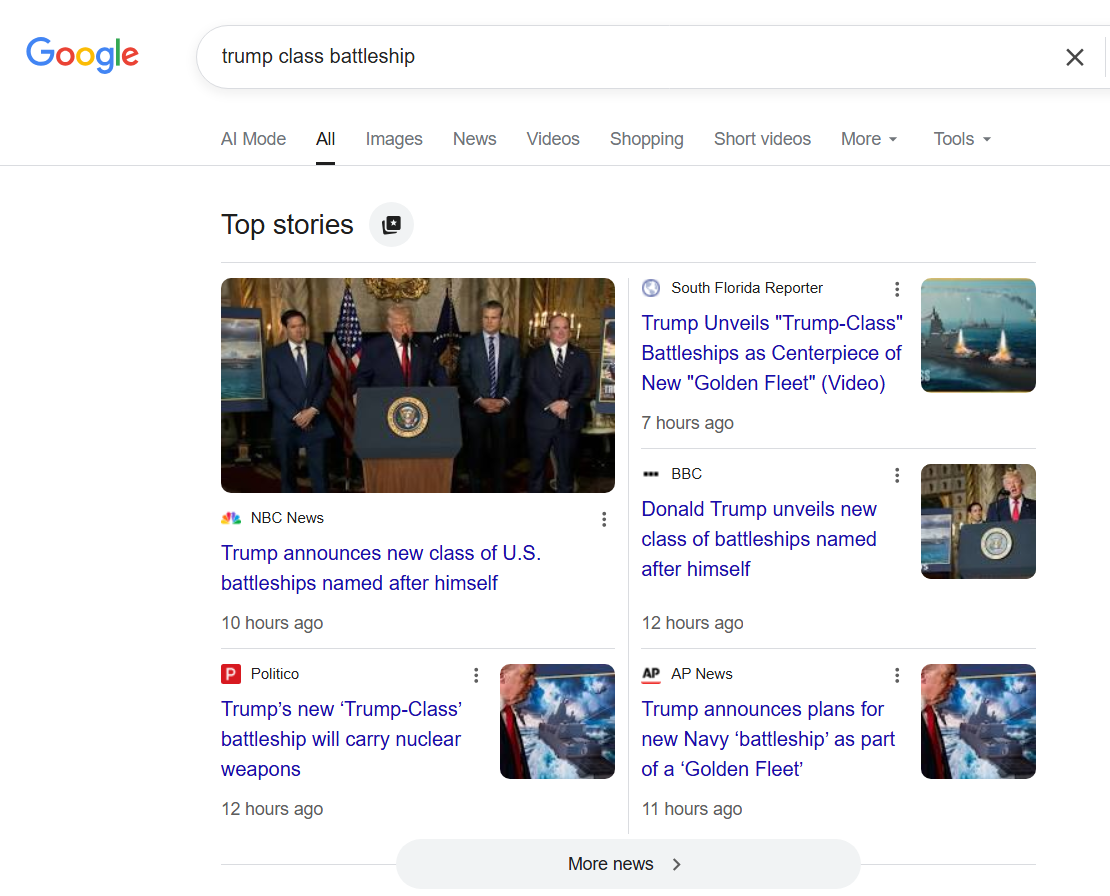Open the NBC News press conference thumbnail
Viewport: 1110px width, 896px height.
point(418,385)
